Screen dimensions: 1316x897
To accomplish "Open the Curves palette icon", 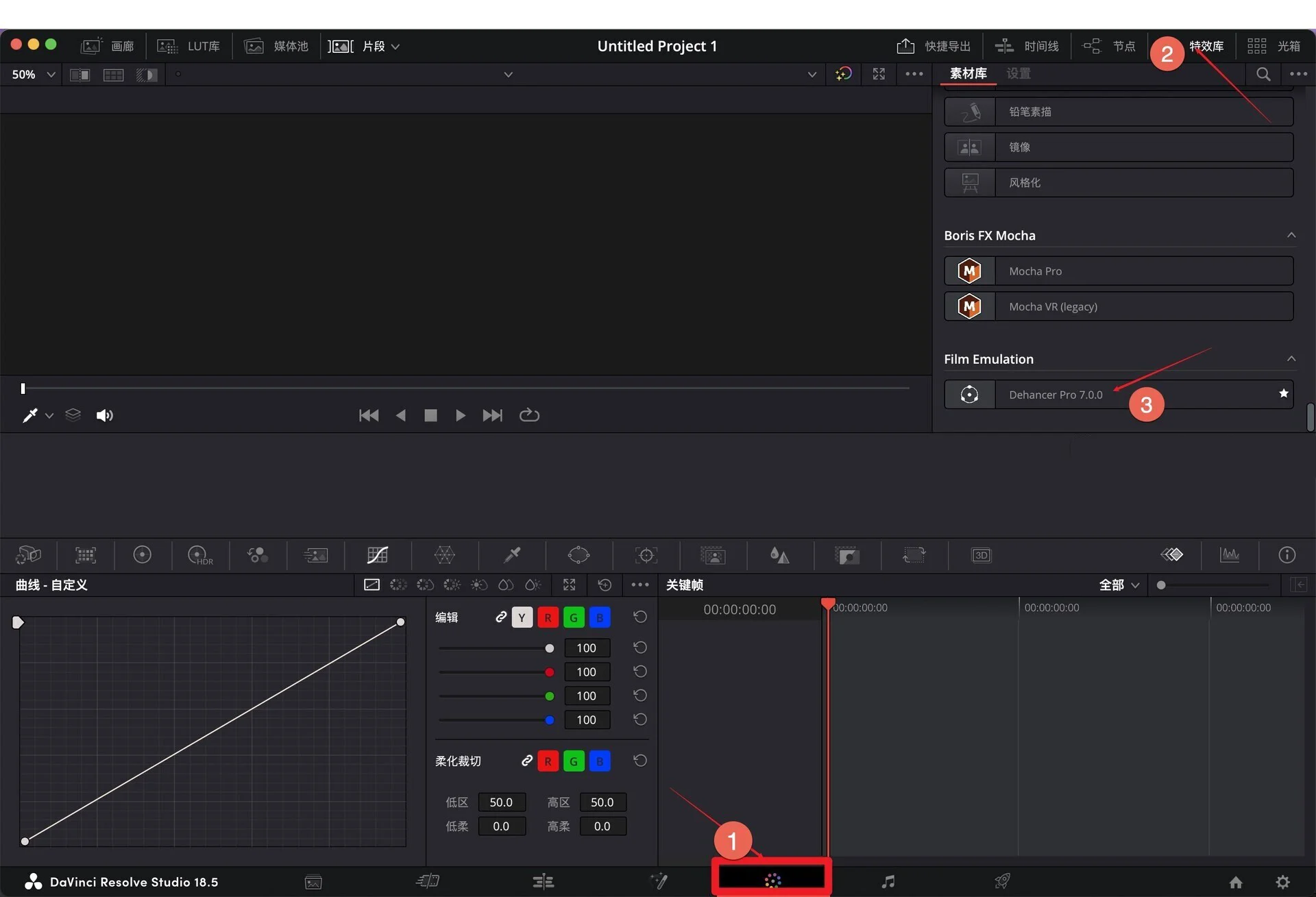I will click(378, 555).
